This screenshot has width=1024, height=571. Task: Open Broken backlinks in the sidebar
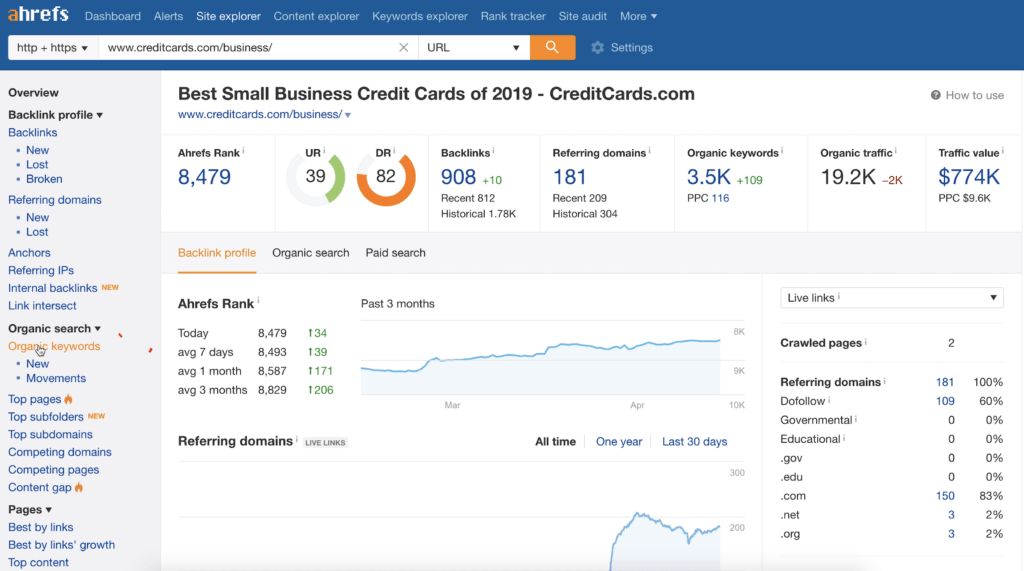point(44,178)
